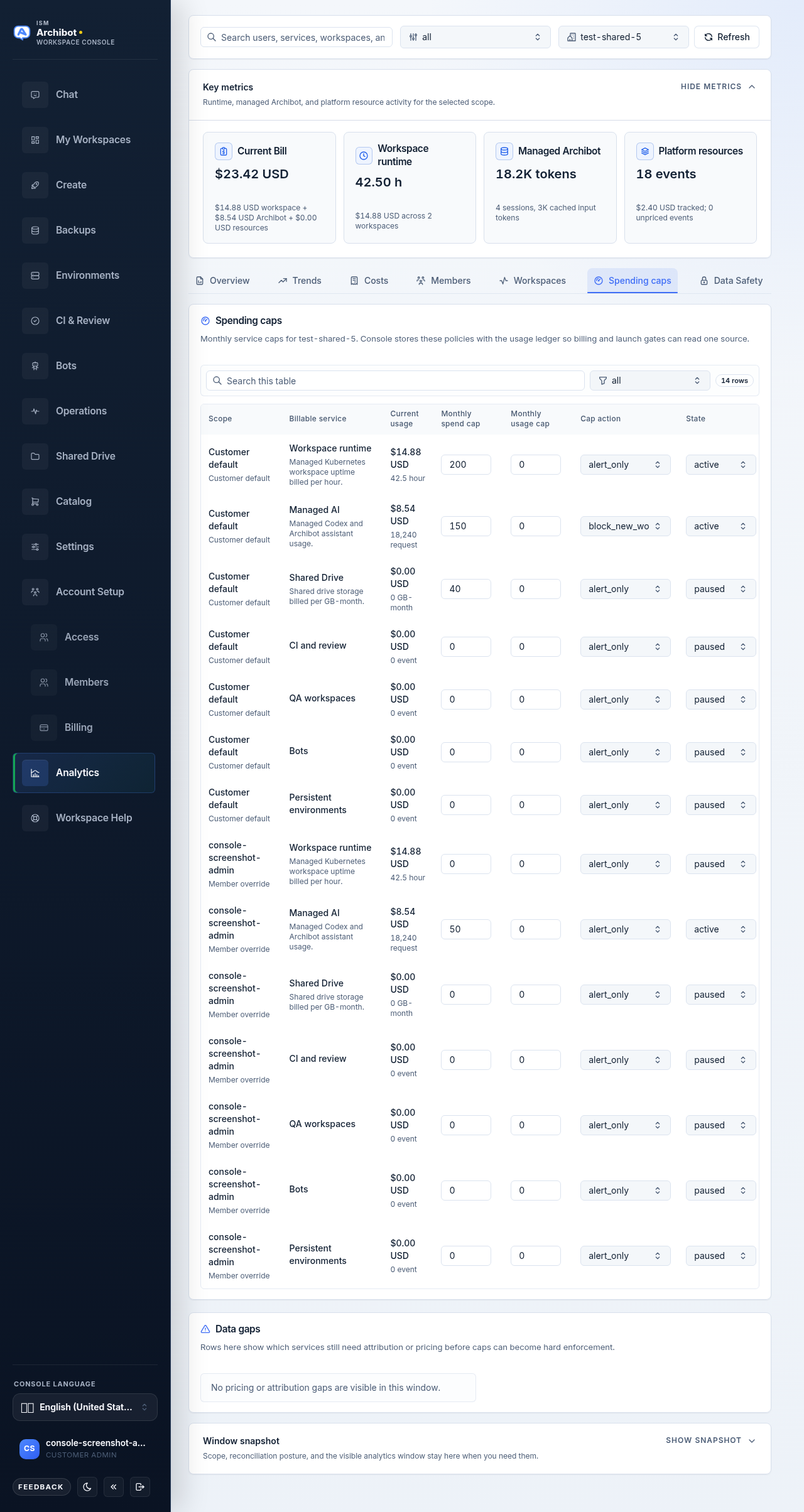Select the Spending caps tab

pyautogui.click(x=633, y=281)
